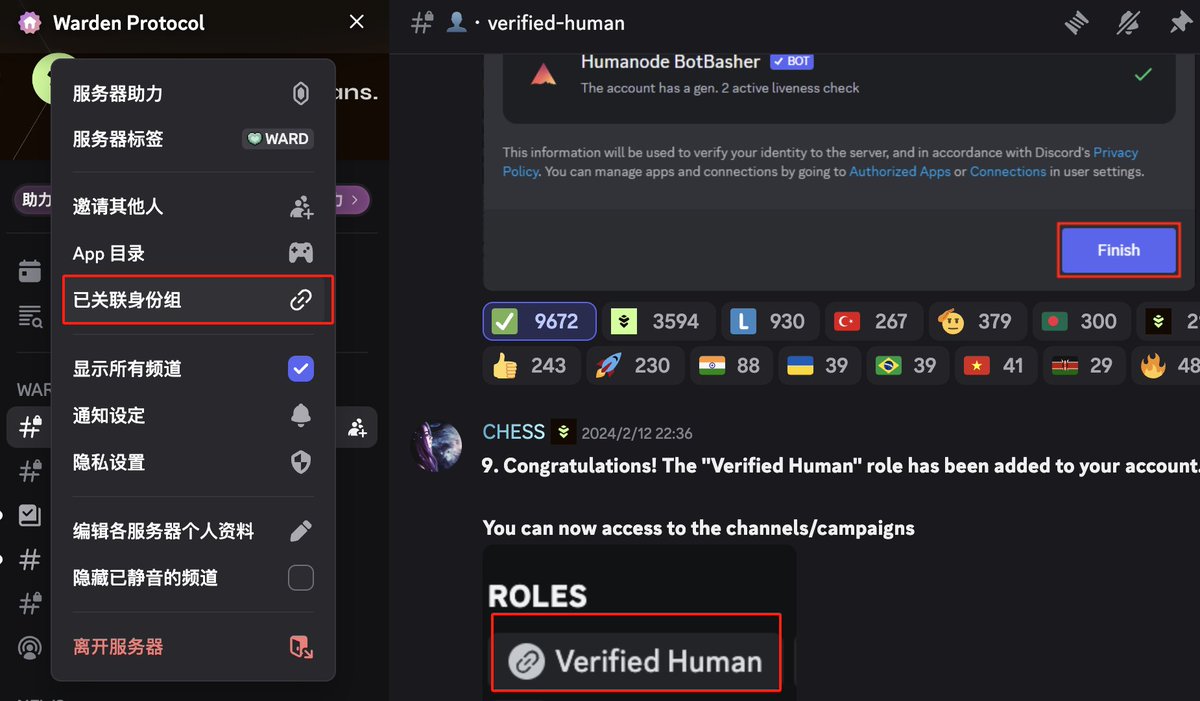Click the bell icon beside 通知设定

pyautogui.click(x=301, y=415)
